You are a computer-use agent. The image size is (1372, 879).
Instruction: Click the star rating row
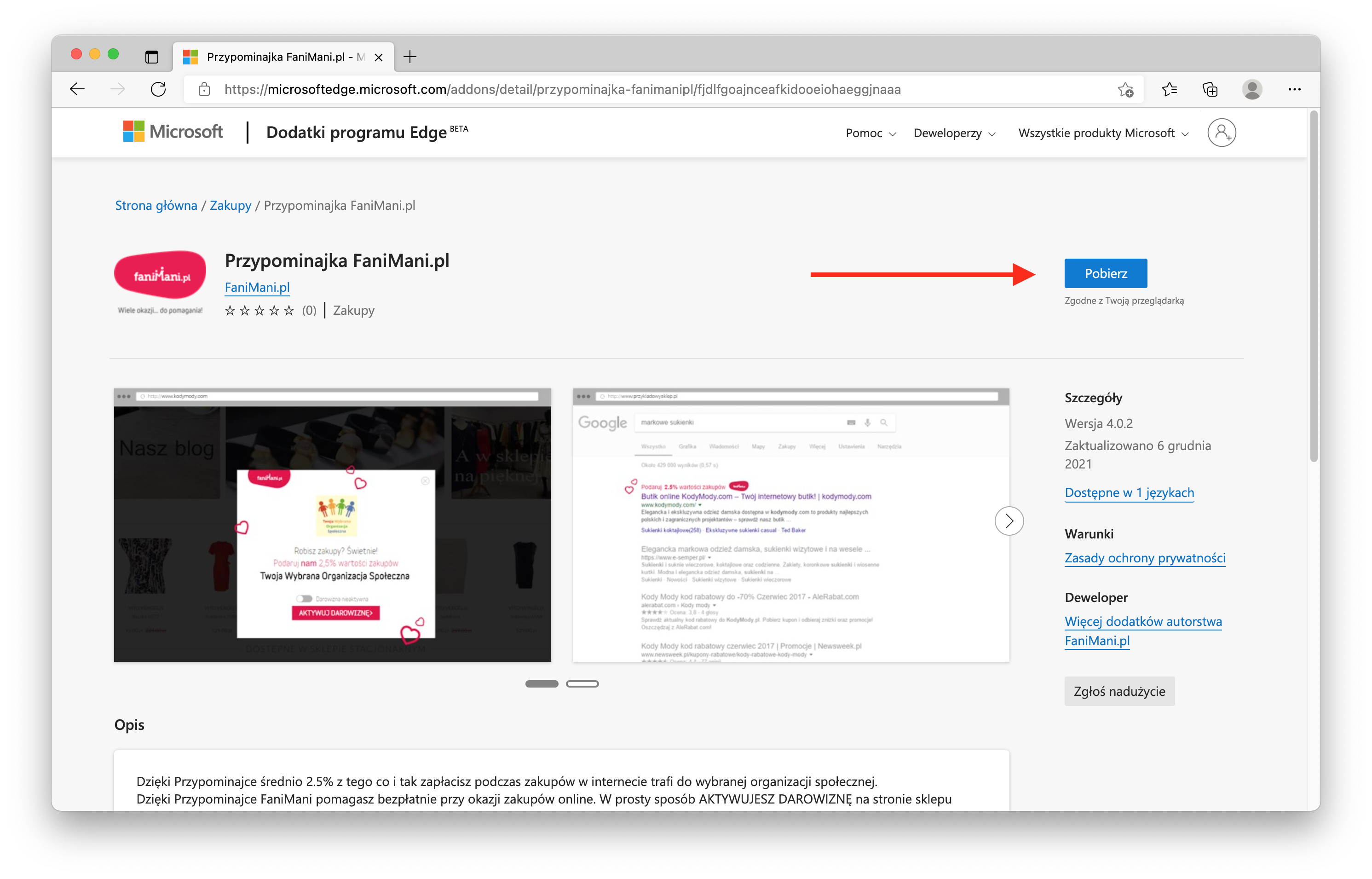click(259, 311)
